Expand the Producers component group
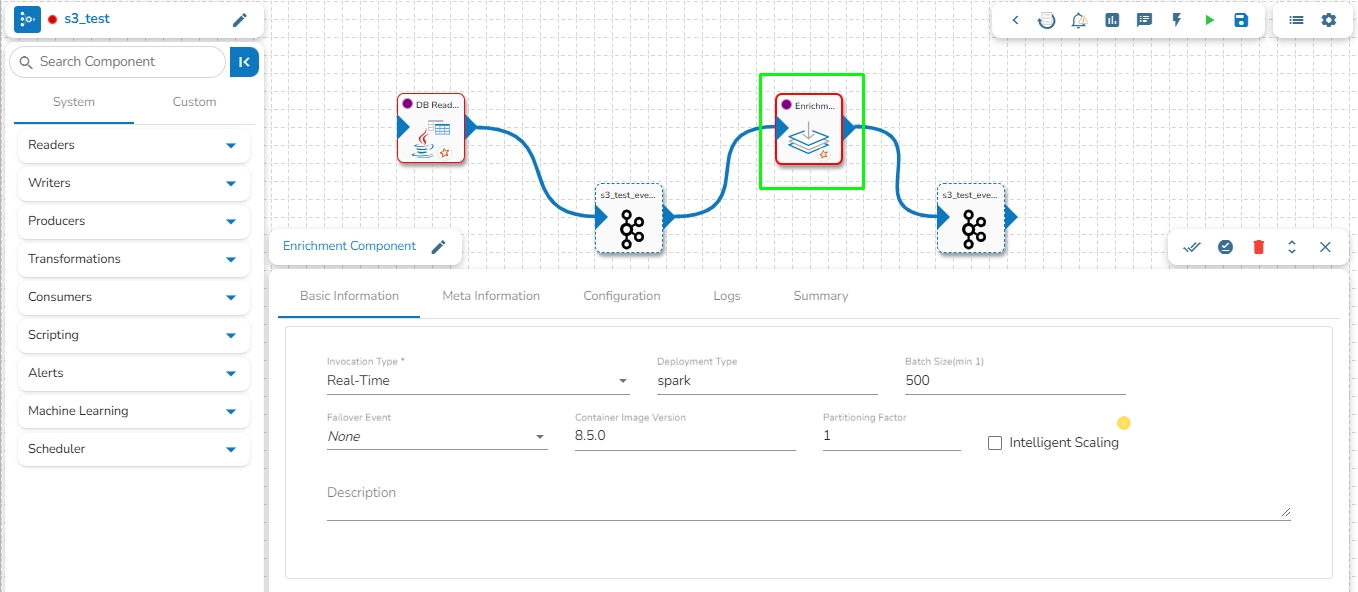Viewport: 1358px width, 592px height. coord(134,221)
